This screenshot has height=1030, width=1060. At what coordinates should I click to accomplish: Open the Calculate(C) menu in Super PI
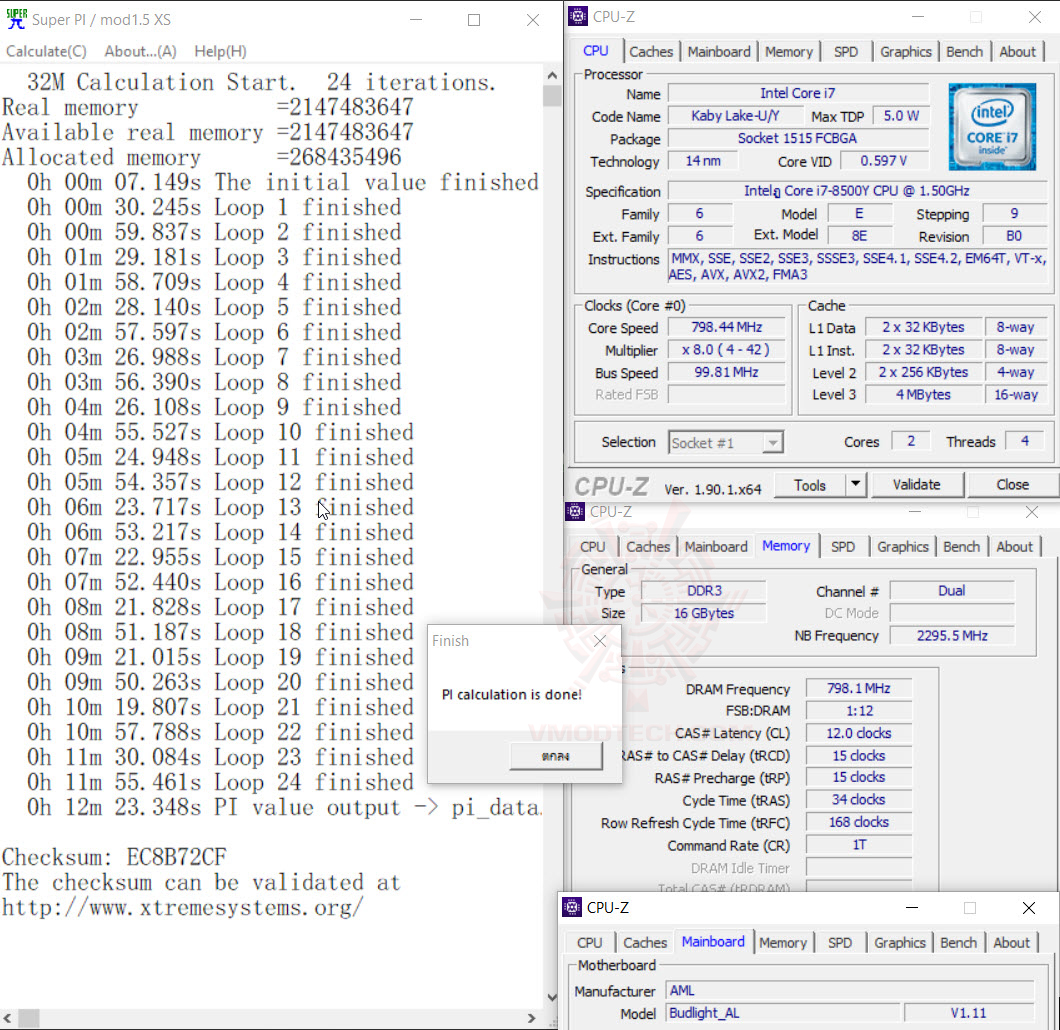point(46,51)
